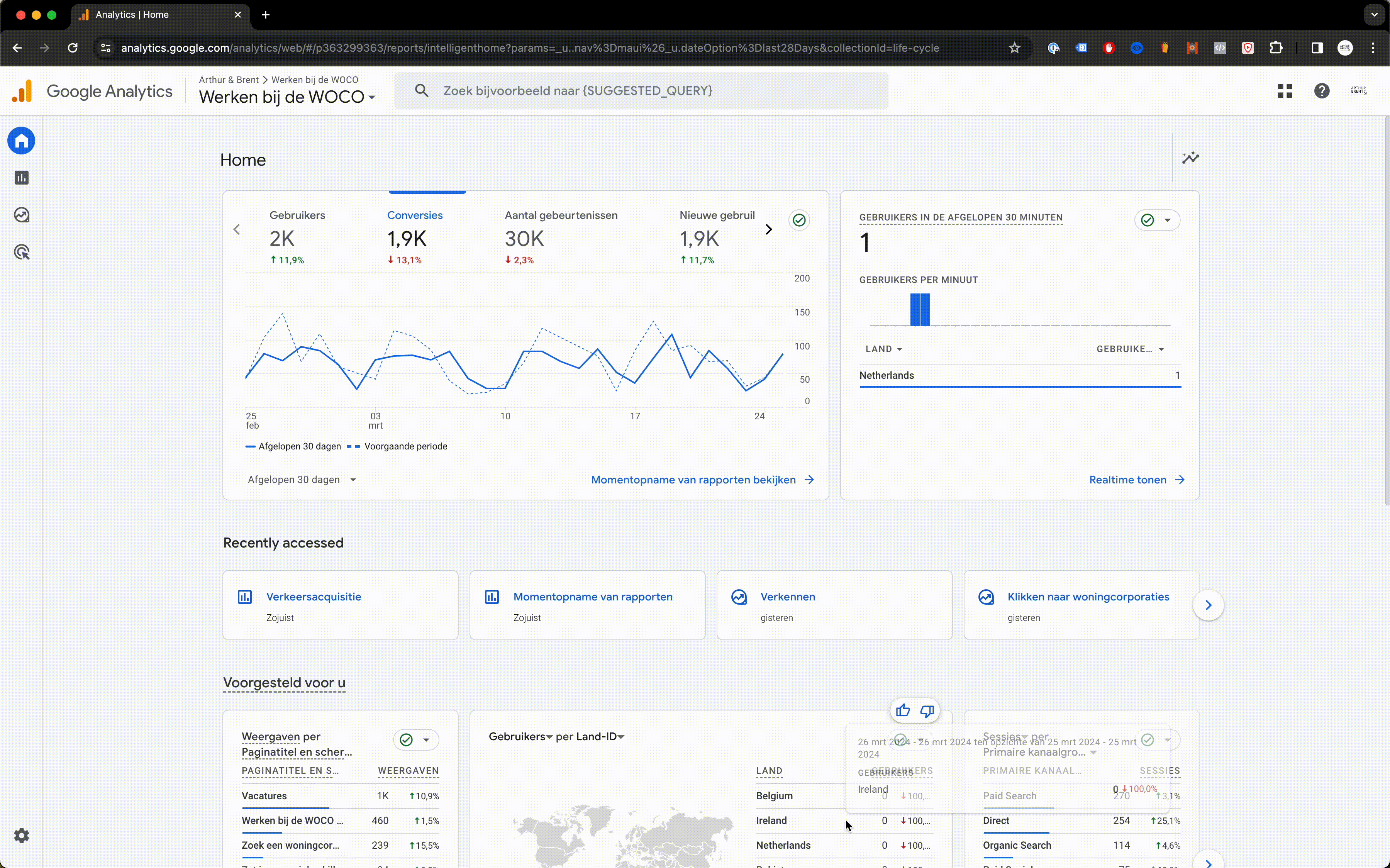The width and height of the screenshot is (1390, 868).
Task: Change the Gebruikers metric dropdown on the map card
Action: click(520, 737)
